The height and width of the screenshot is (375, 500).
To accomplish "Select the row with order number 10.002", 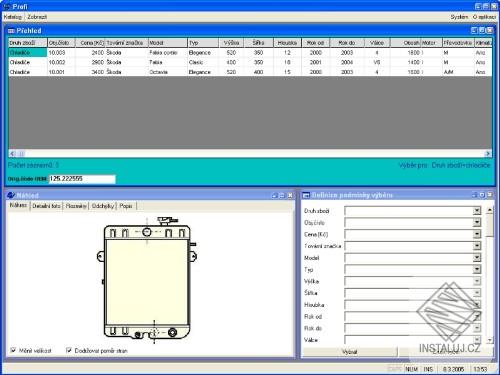I will (x=250, y=62).
